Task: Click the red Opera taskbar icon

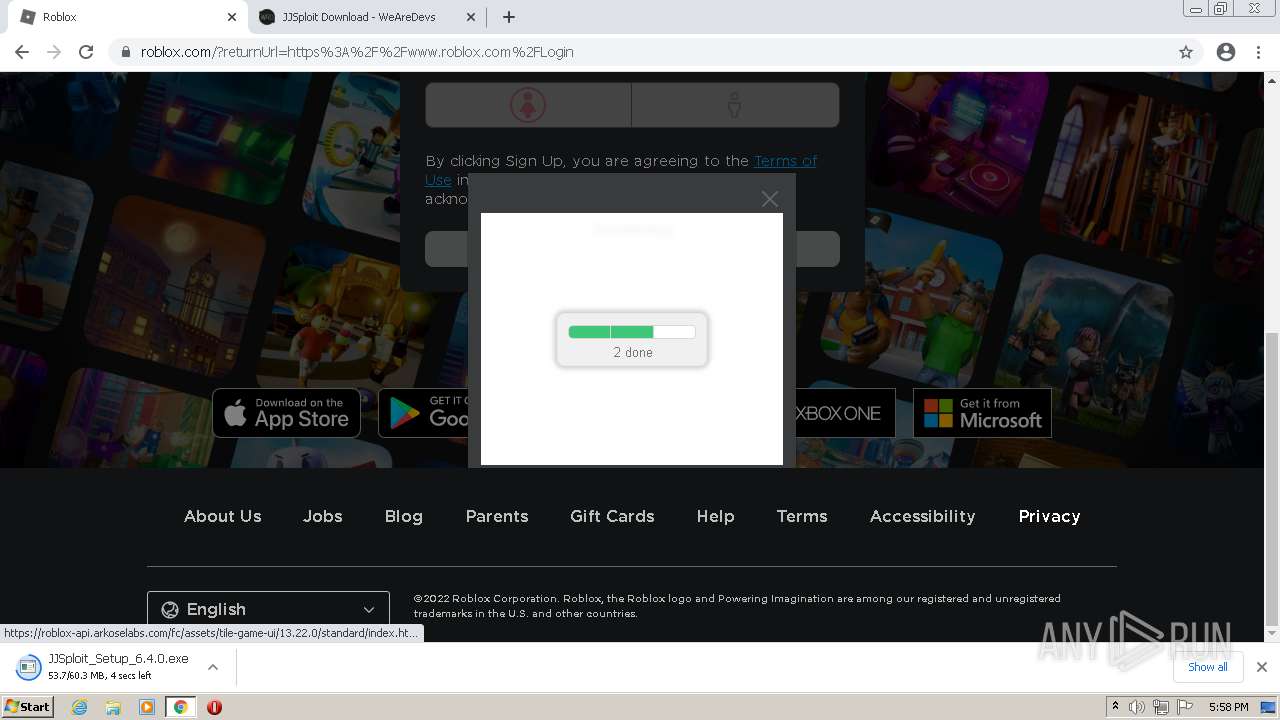Action: [214, 707]
